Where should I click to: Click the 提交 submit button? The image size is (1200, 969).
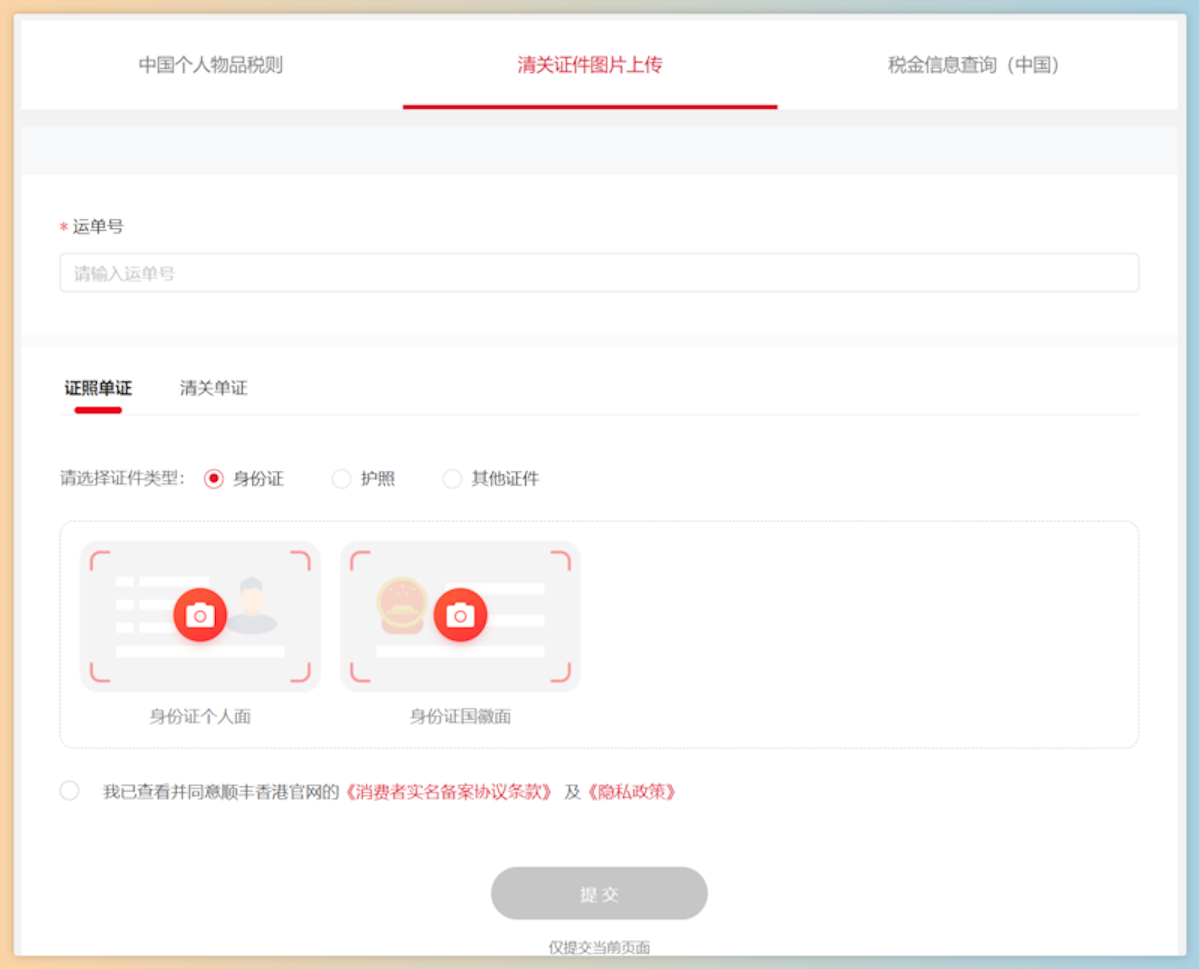(599, 893)
